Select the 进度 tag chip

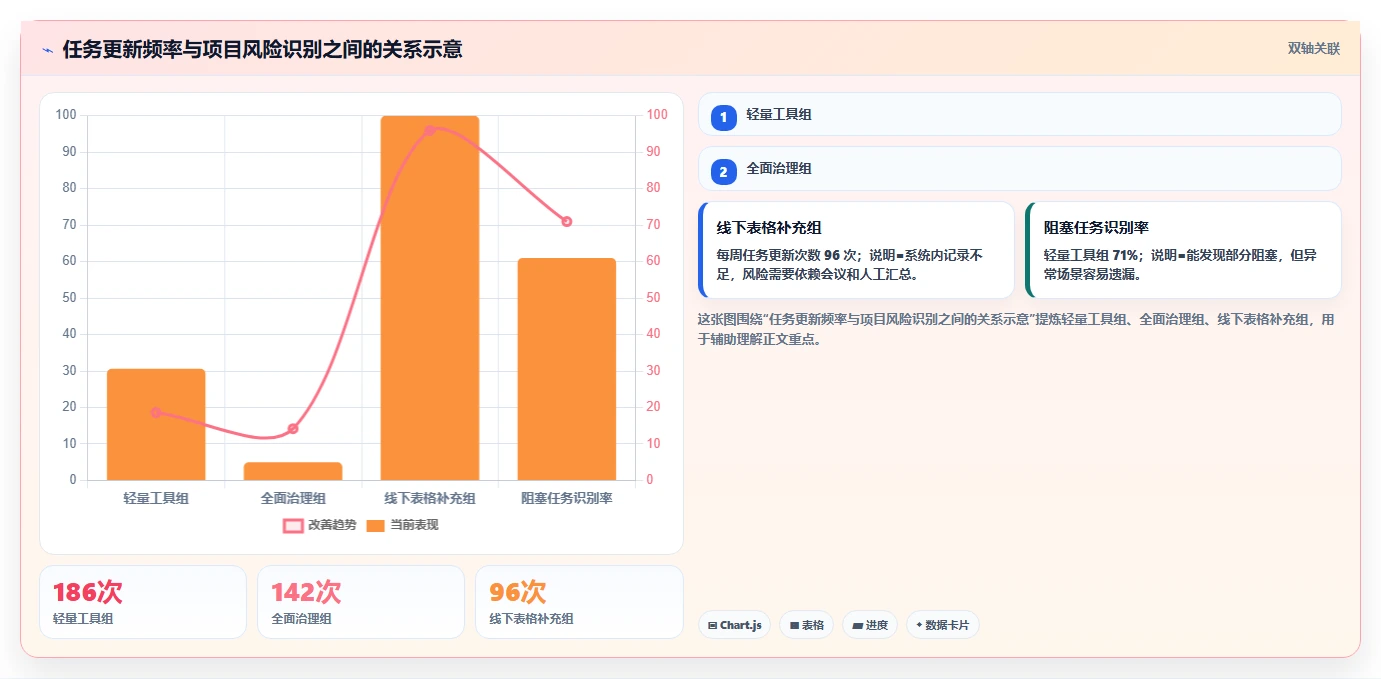pos(870,625)
